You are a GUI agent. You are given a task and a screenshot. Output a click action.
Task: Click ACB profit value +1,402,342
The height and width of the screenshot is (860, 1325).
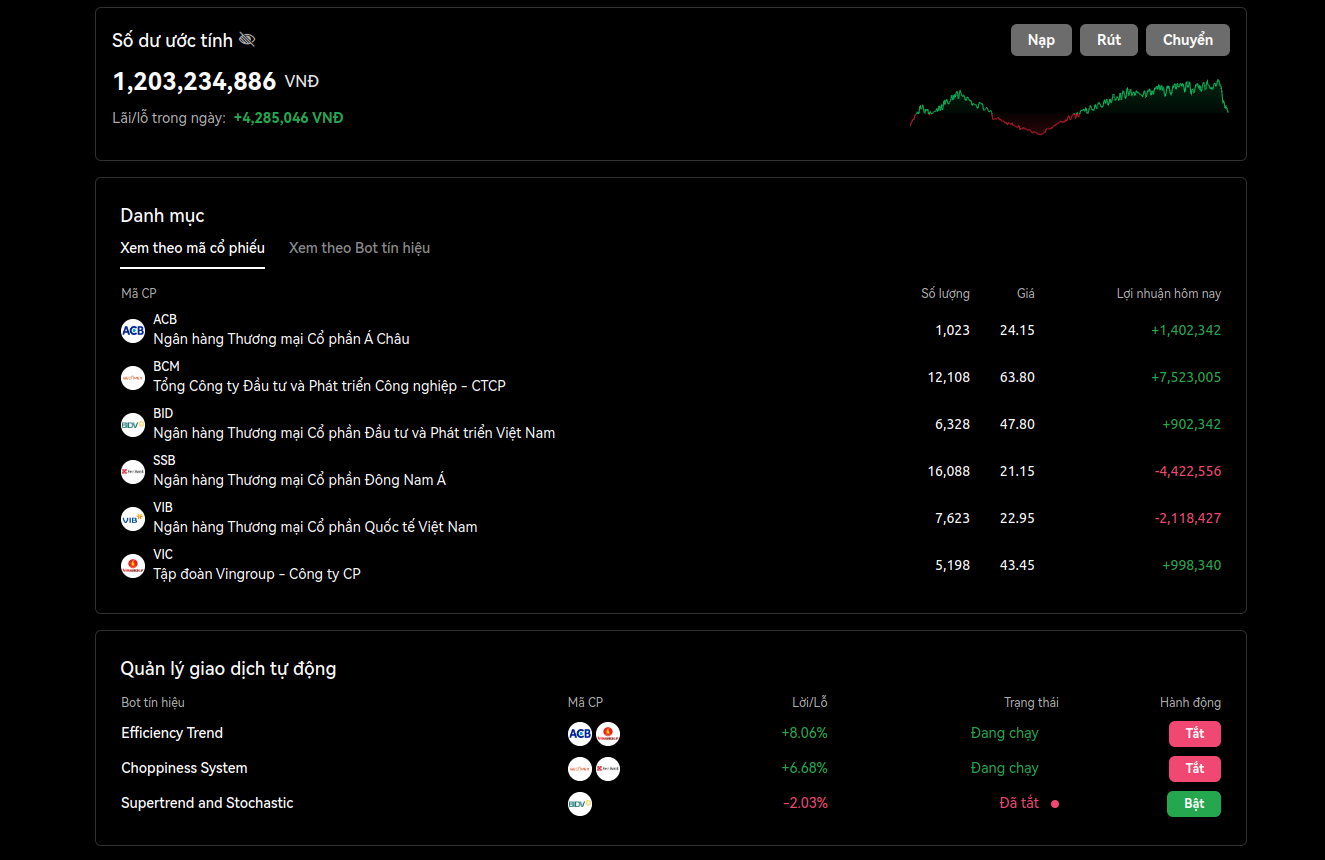[1186, 330]
